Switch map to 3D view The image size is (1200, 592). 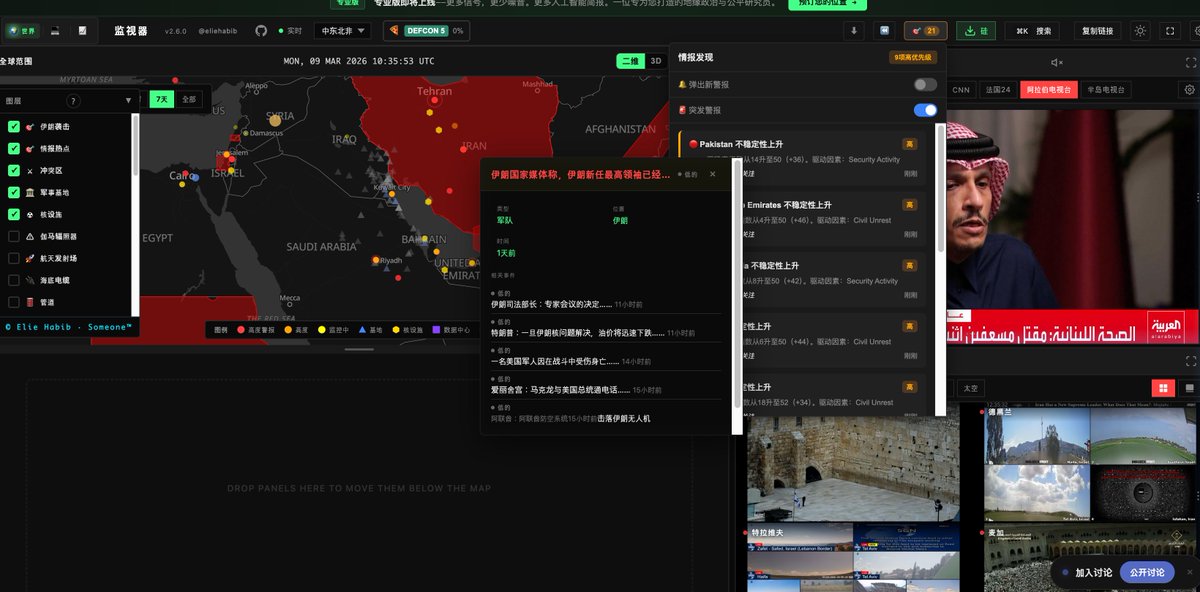click(656, 61)
